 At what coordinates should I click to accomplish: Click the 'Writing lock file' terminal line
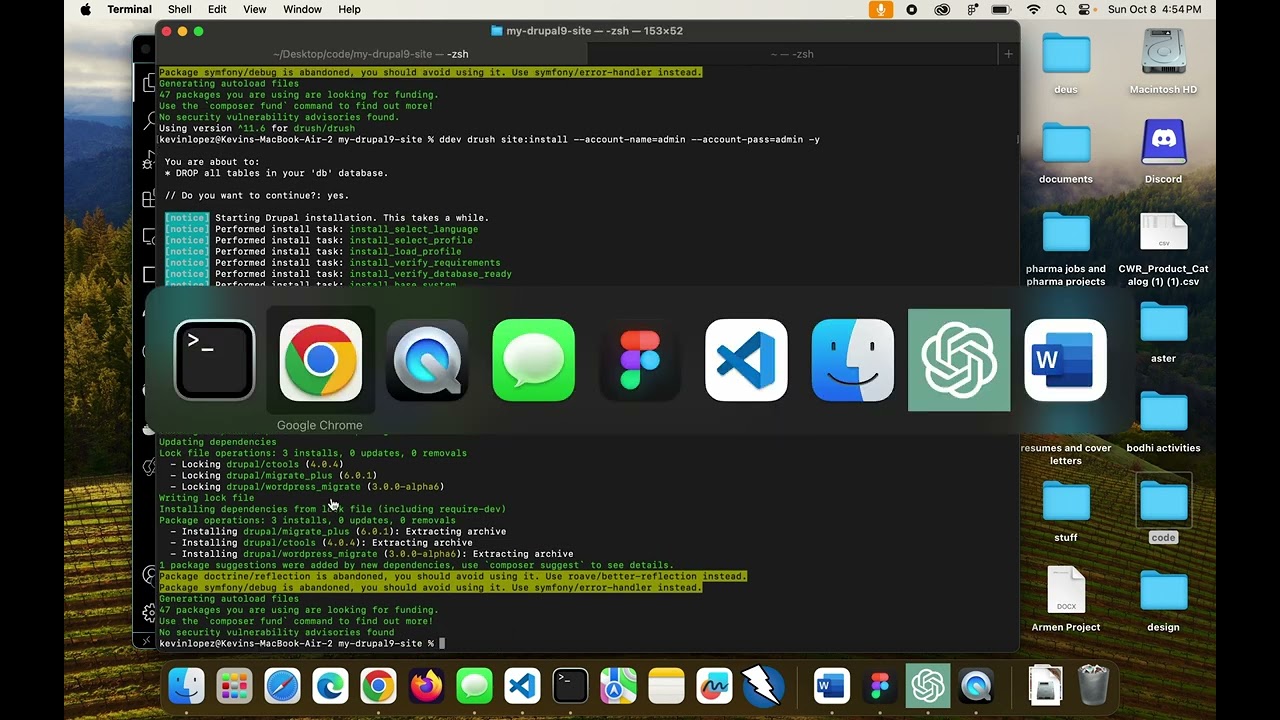(207, 498)
